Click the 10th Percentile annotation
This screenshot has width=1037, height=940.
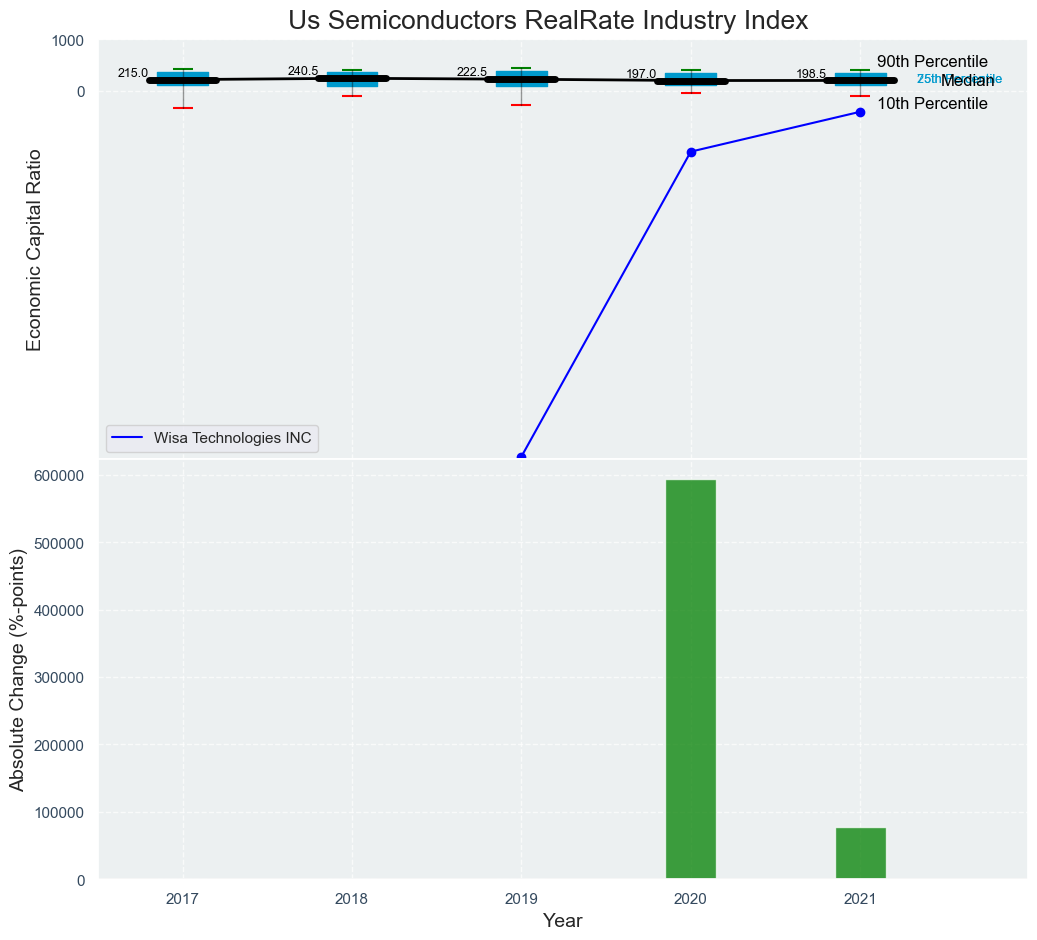coord(932,104)
